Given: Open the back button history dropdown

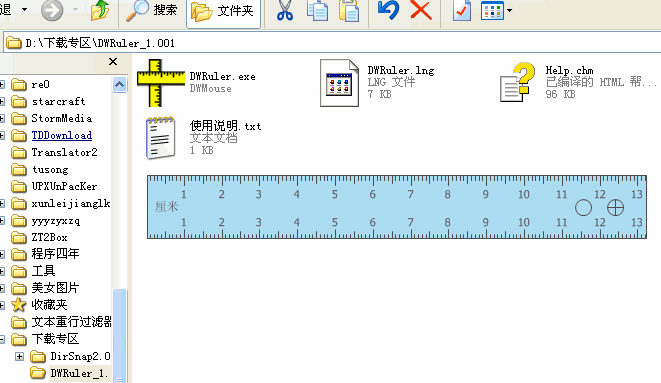Looking at the screenshot, I should (x=24, y=9).
